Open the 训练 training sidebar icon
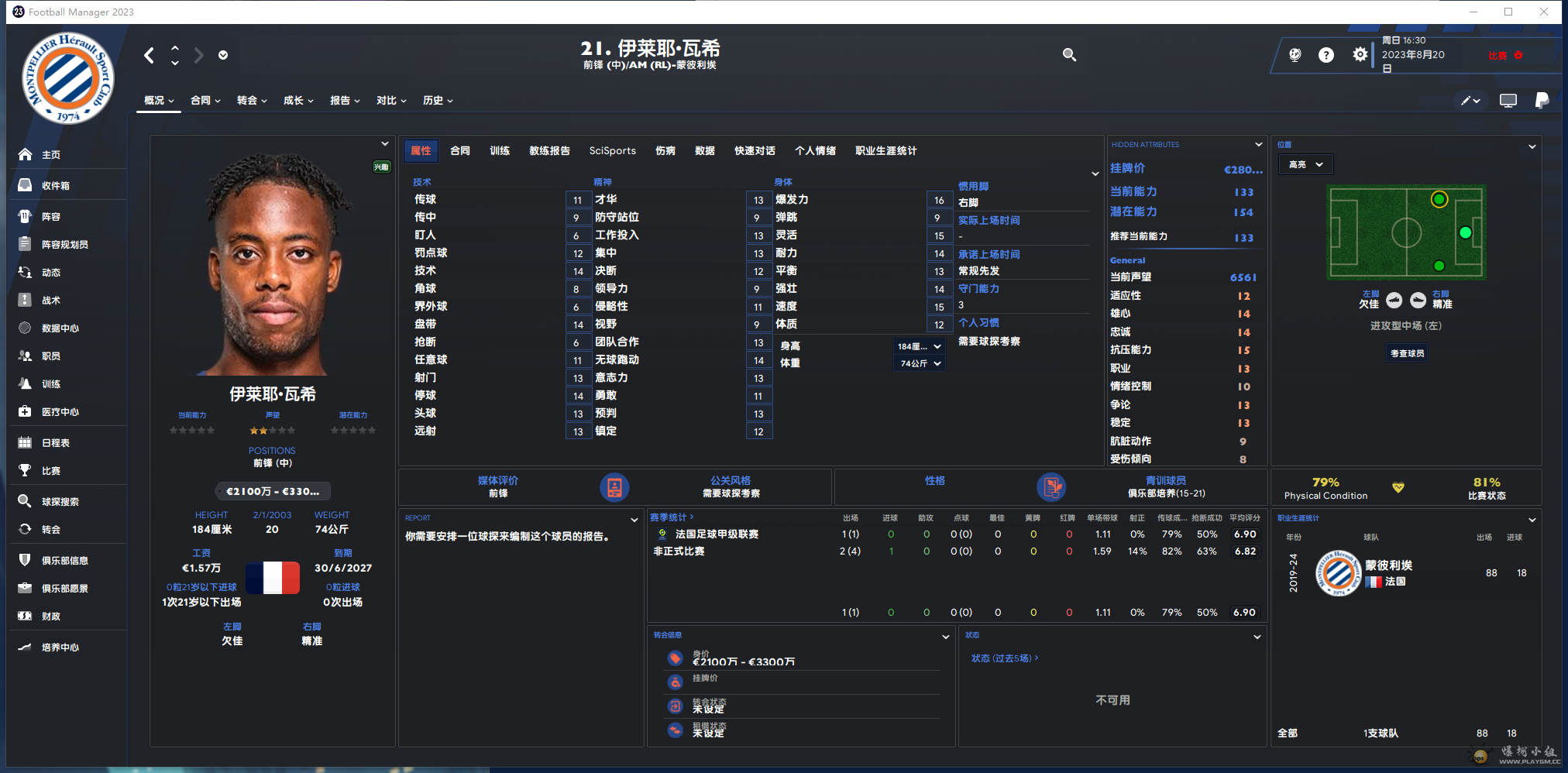The width and height of the screenshot is (1568, 773). tap(25, 383)
